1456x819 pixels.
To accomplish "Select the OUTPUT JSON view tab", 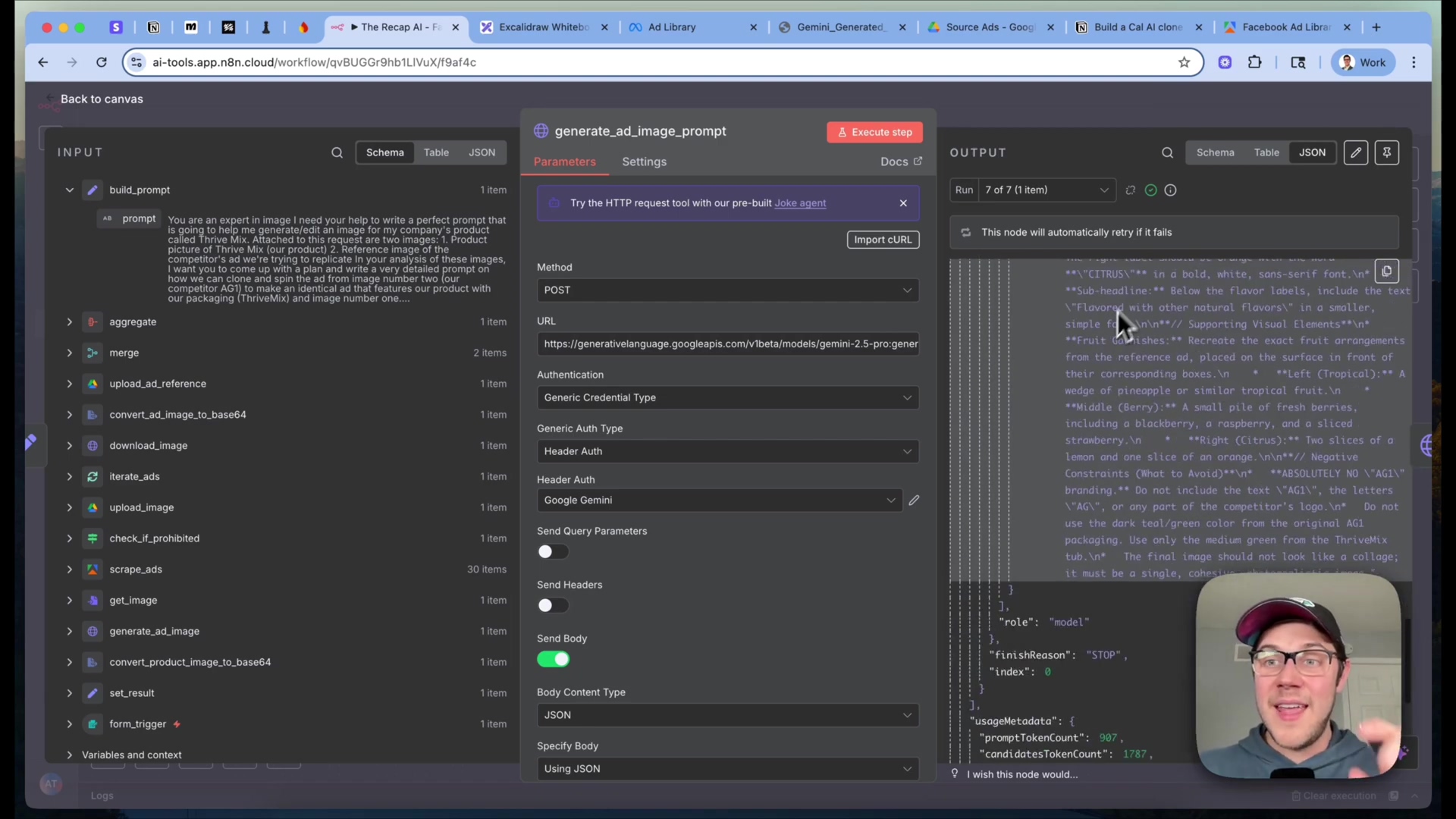I will tap(1312, 152).
